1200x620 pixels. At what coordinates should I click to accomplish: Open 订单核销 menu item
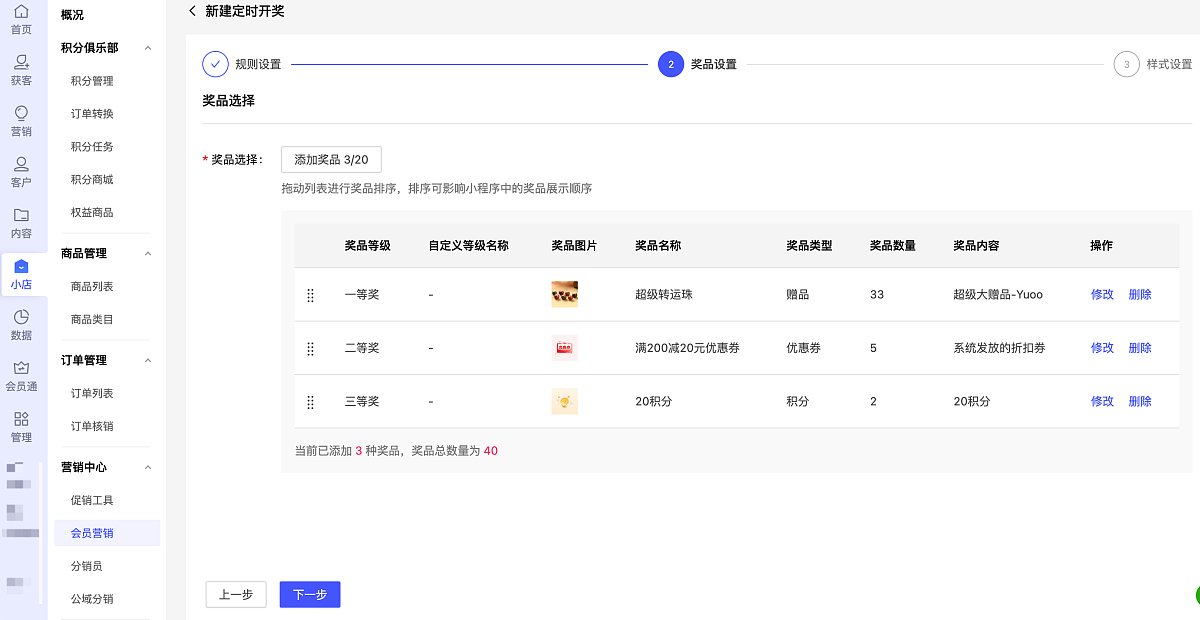[x=92, y=426]
